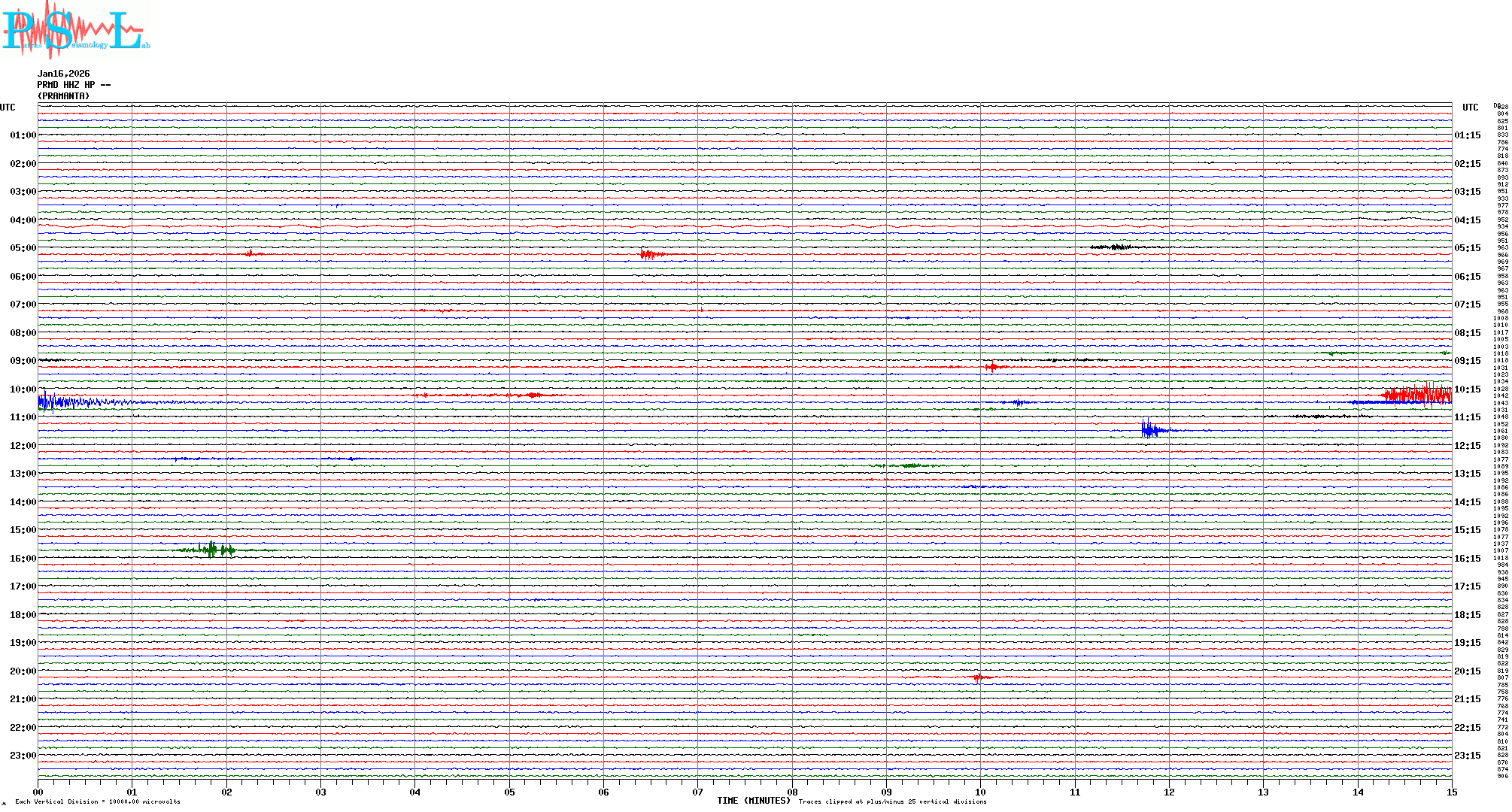Click the 05:00 hour label on left
Screen dimensions: 1512x812
point(23,248)
